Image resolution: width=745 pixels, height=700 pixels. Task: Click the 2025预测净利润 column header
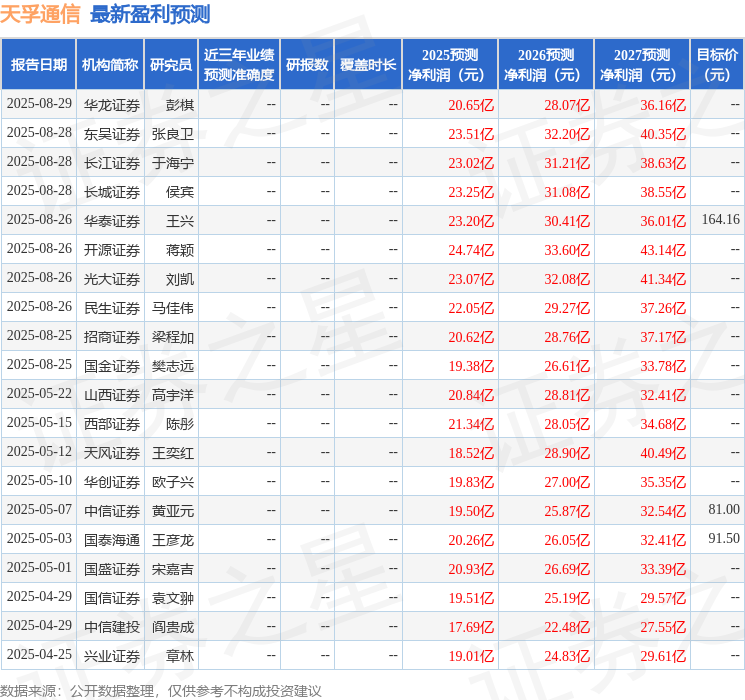450,65
